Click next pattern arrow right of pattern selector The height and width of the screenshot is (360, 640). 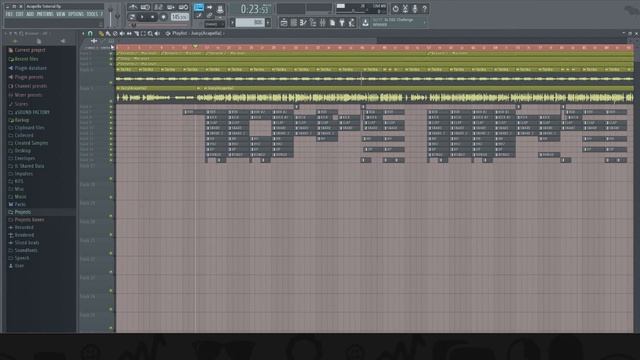(268, 23)
